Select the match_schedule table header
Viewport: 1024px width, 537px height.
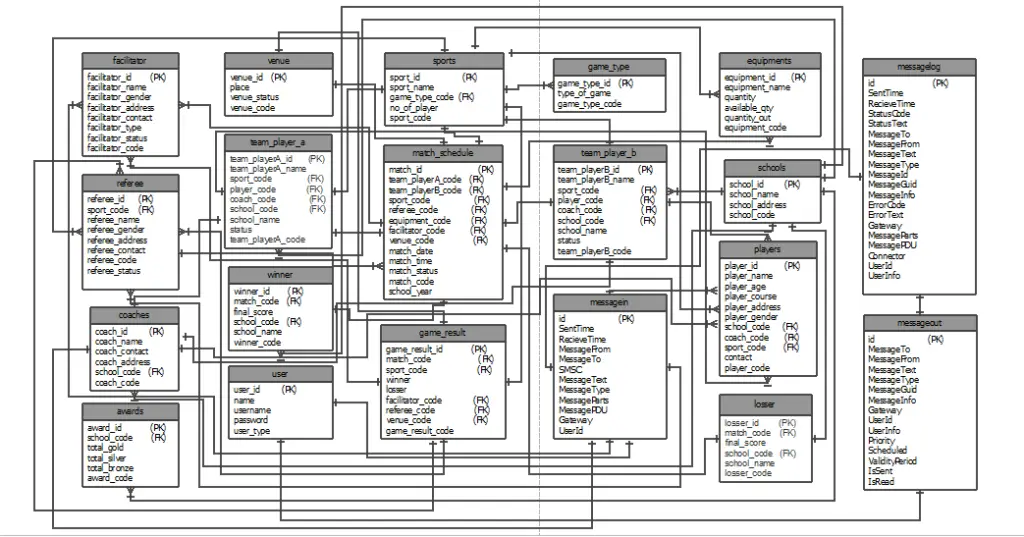click(x=443, y=153)
